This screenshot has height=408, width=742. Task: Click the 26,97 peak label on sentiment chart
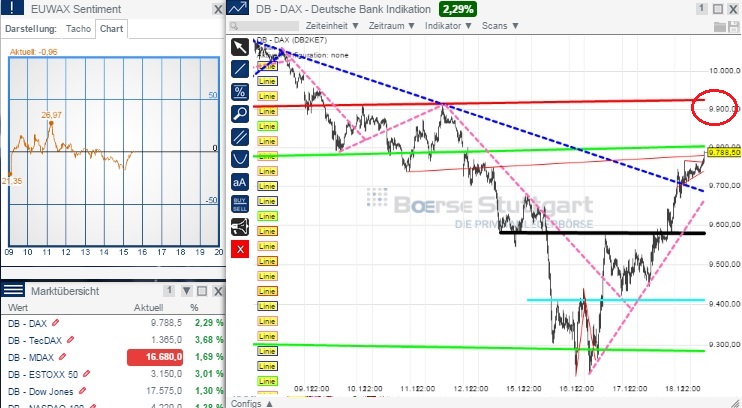tap(52, 115)
